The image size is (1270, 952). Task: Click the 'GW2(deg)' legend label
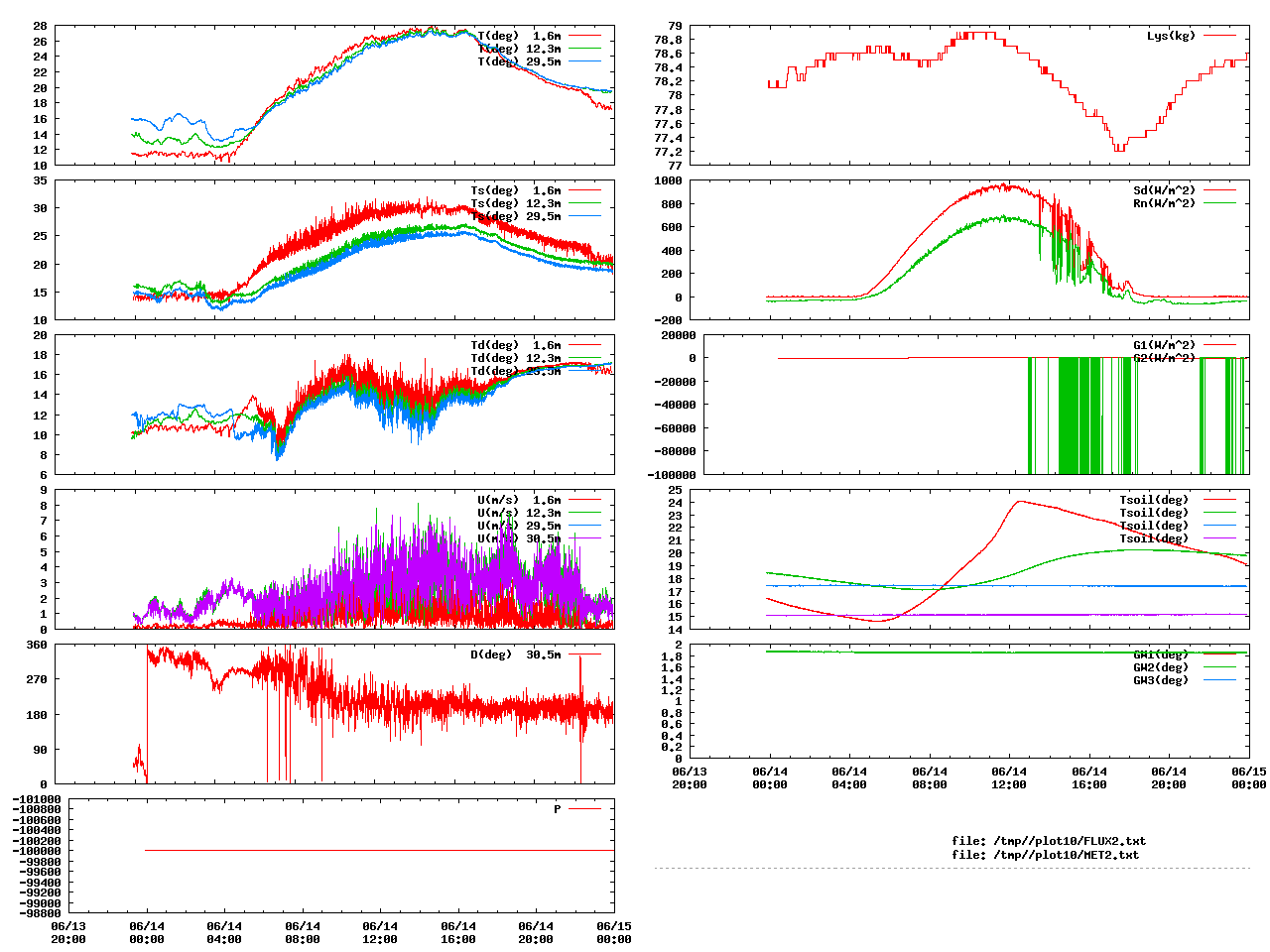click(1161, 667)
